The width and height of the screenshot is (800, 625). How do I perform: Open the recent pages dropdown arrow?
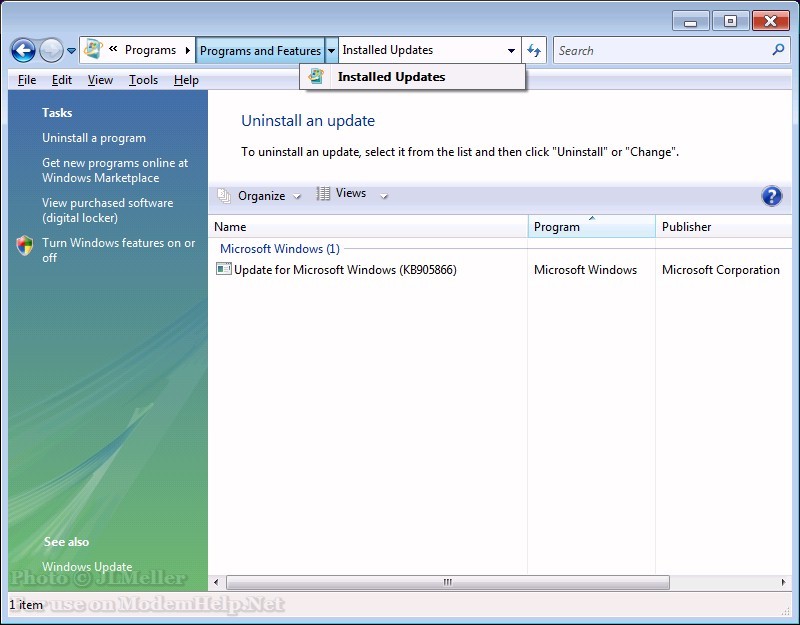[72, 51]
